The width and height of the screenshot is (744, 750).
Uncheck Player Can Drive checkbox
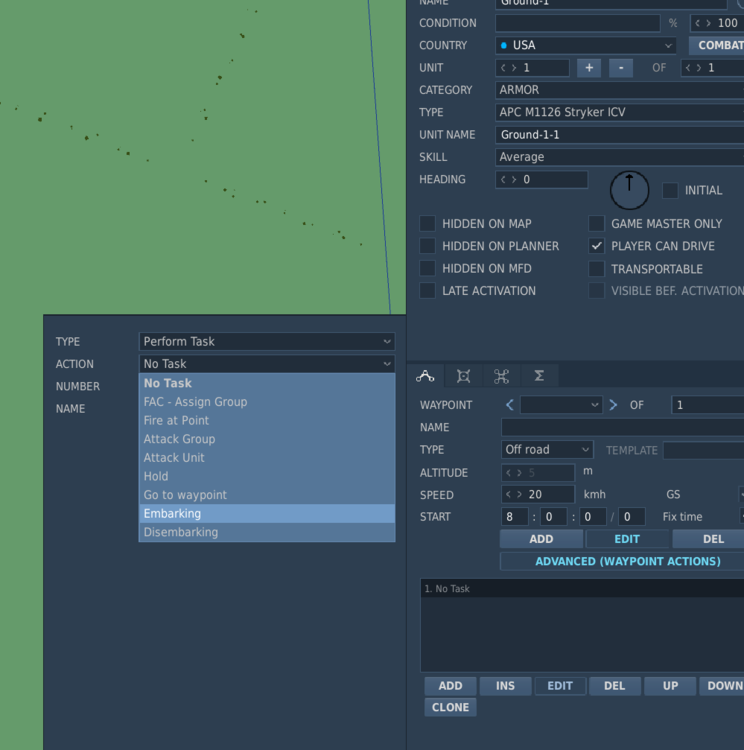tap(597, 246)
